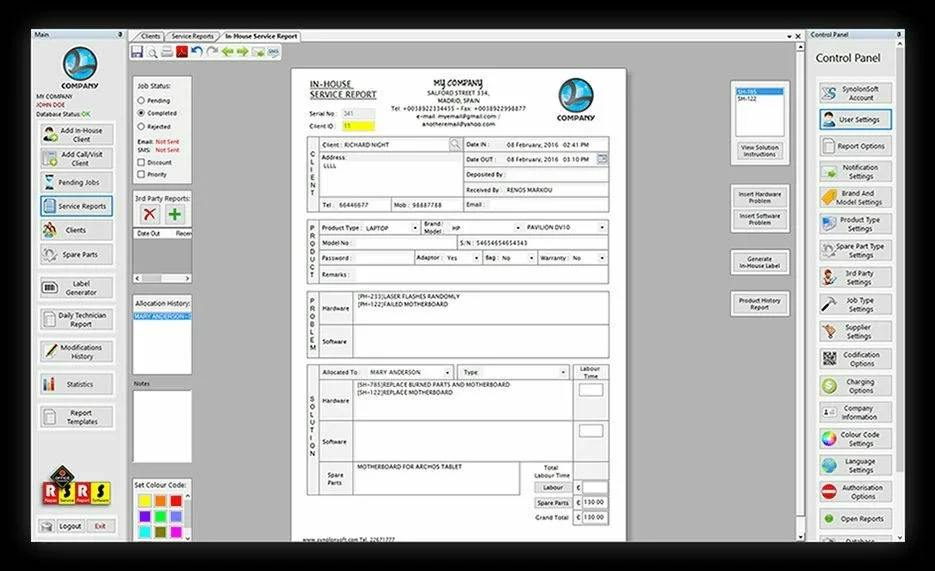Open Colour Code Settings
935x571 pixels.
(x=856, y=439)
